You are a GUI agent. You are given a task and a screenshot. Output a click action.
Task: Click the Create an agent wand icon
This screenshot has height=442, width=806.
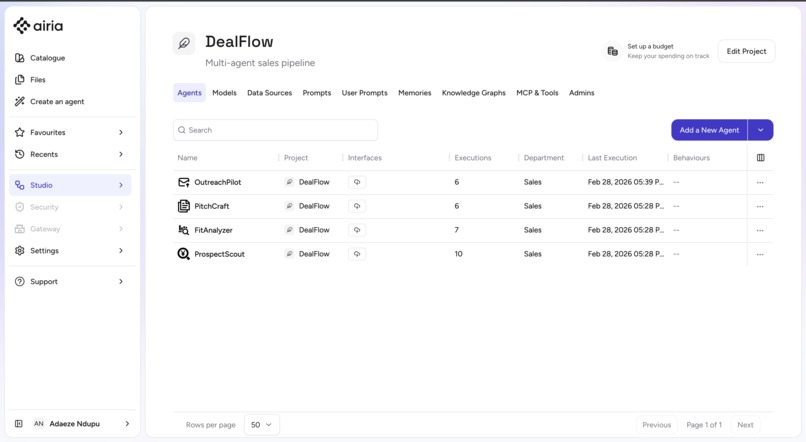pos(20,101)
